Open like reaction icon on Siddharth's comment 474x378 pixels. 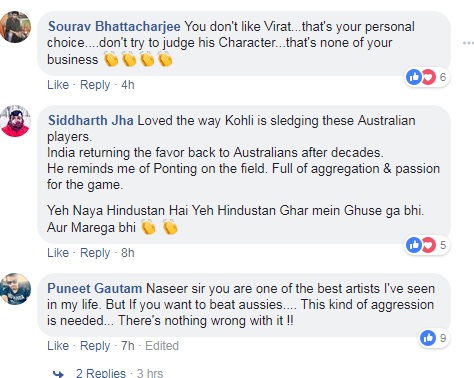pyautogui.click(x=414, y=245)
